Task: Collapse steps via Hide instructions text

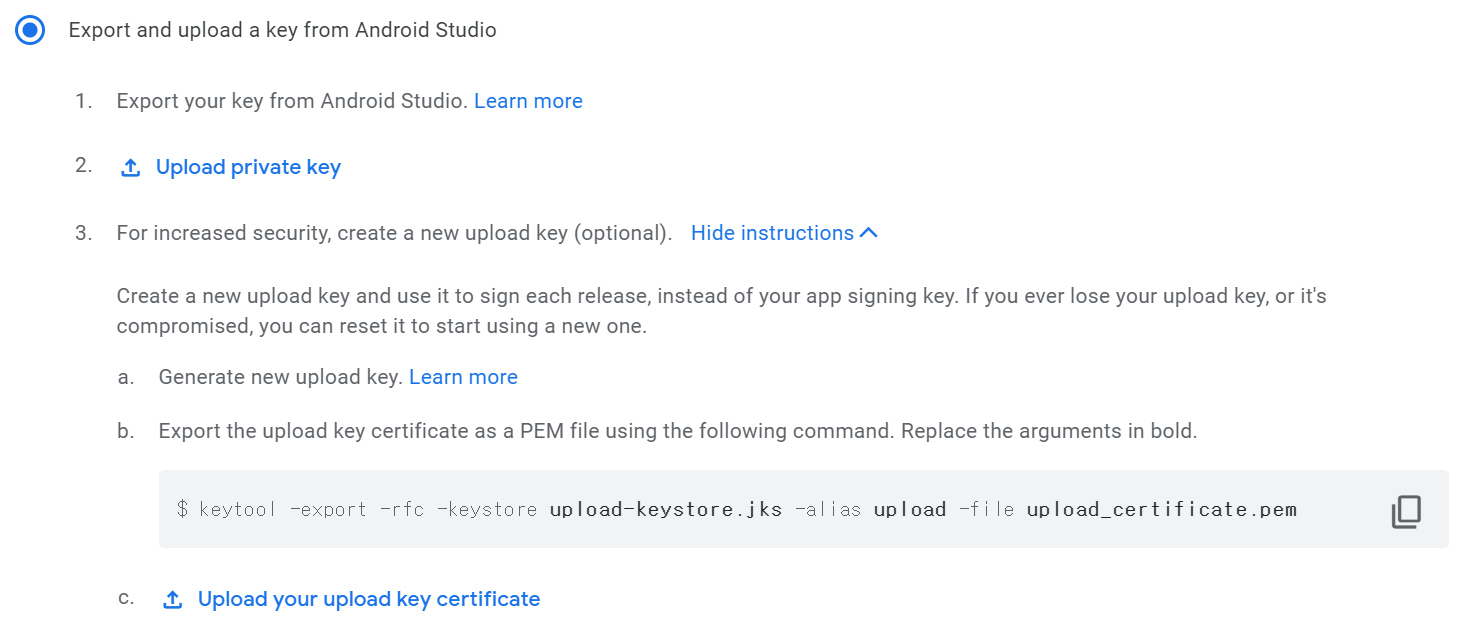Action: click(x=772, y=233)
